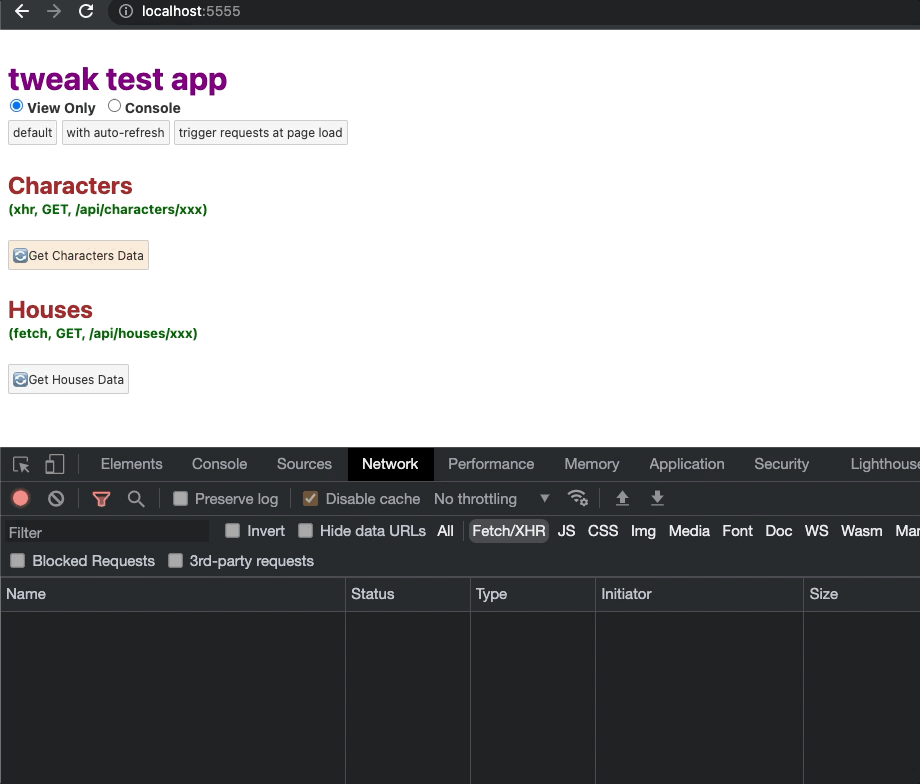
Task: Import a HAR file via upload icon
Action: click(x=621, y=498)
